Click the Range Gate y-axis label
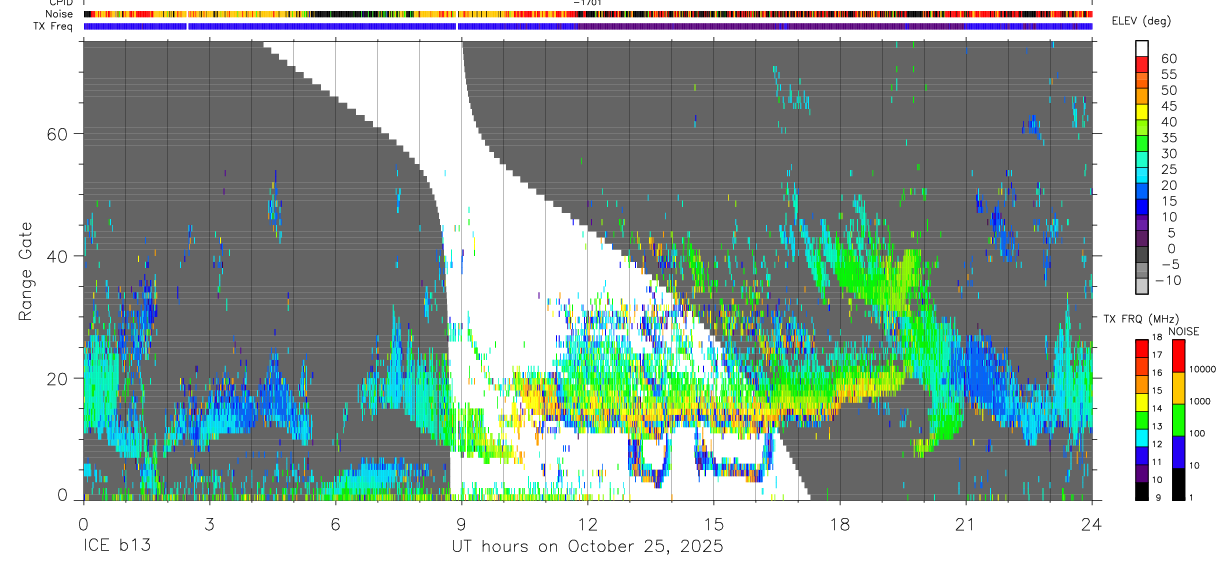Image resolution: width=1228 pixels, height=567 pixels. pyautogui.click(x=26, y=270)
